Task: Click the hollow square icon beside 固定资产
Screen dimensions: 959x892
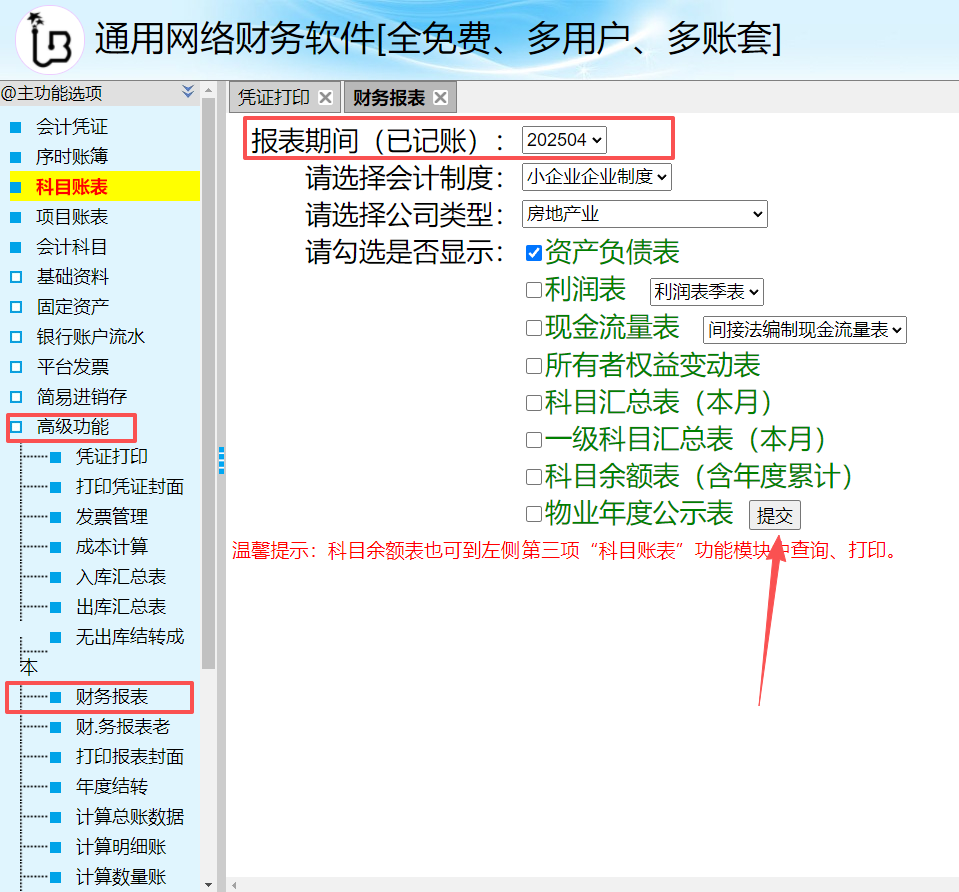Action: tap(15, 307)
